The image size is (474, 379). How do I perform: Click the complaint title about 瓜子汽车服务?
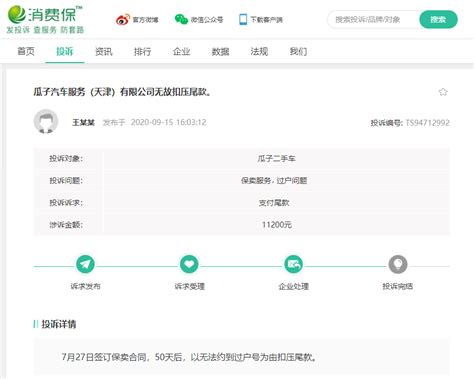click(x=122, y=92)
